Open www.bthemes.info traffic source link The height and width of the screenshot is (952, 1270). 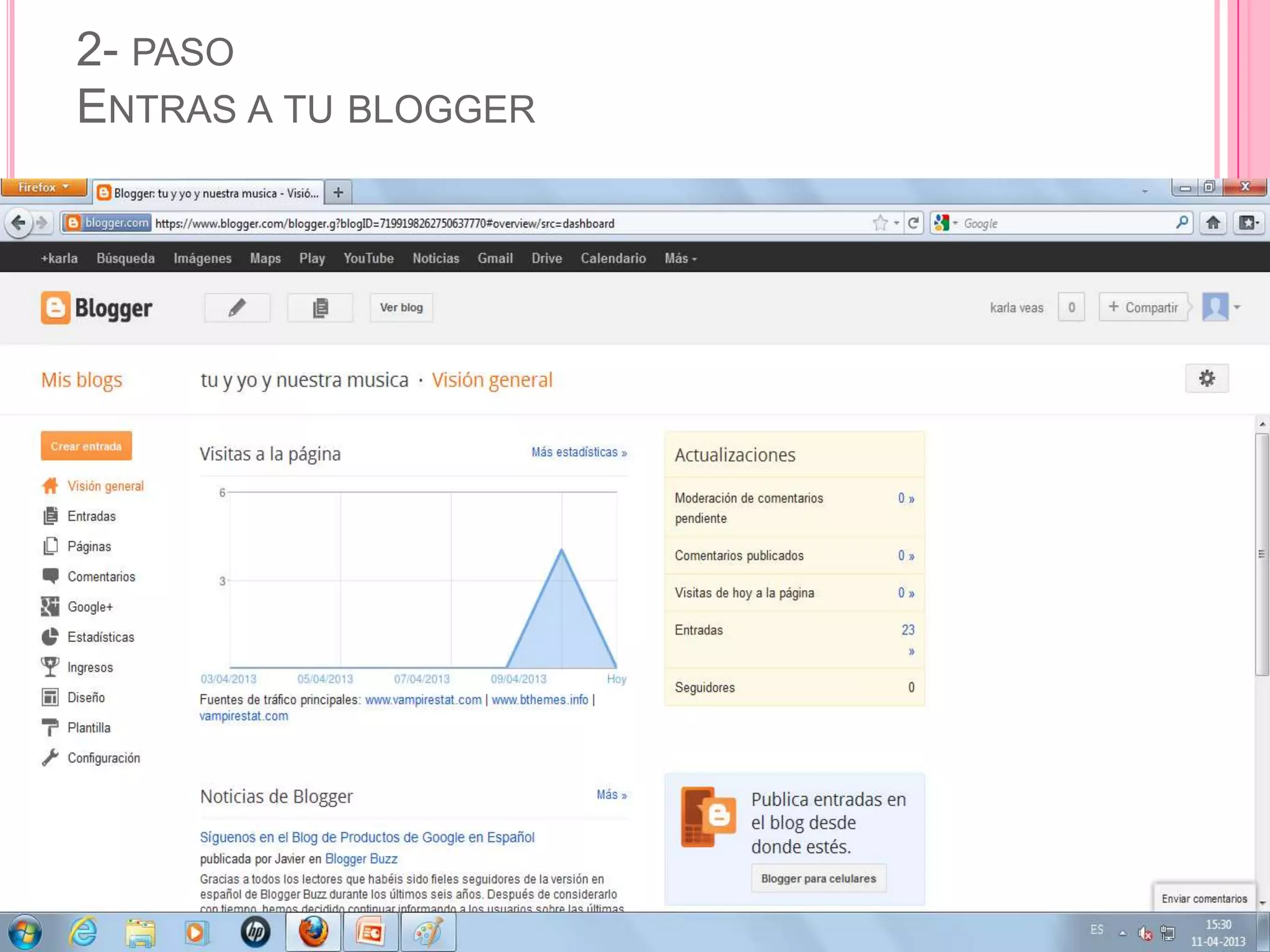(x=540, y=700)
